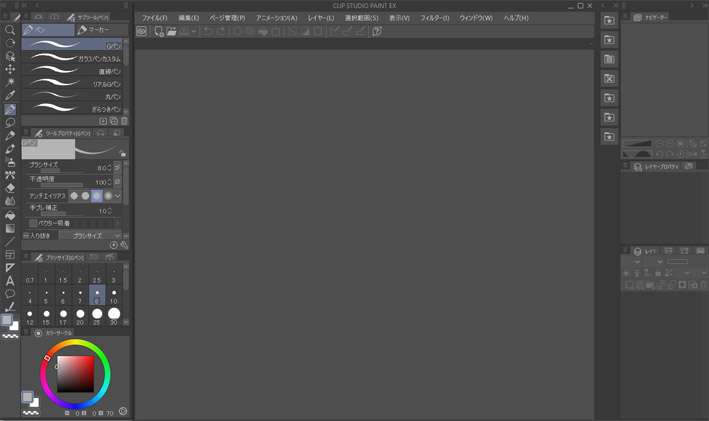Toggle the ベクター吸着 checkbox

32,223
